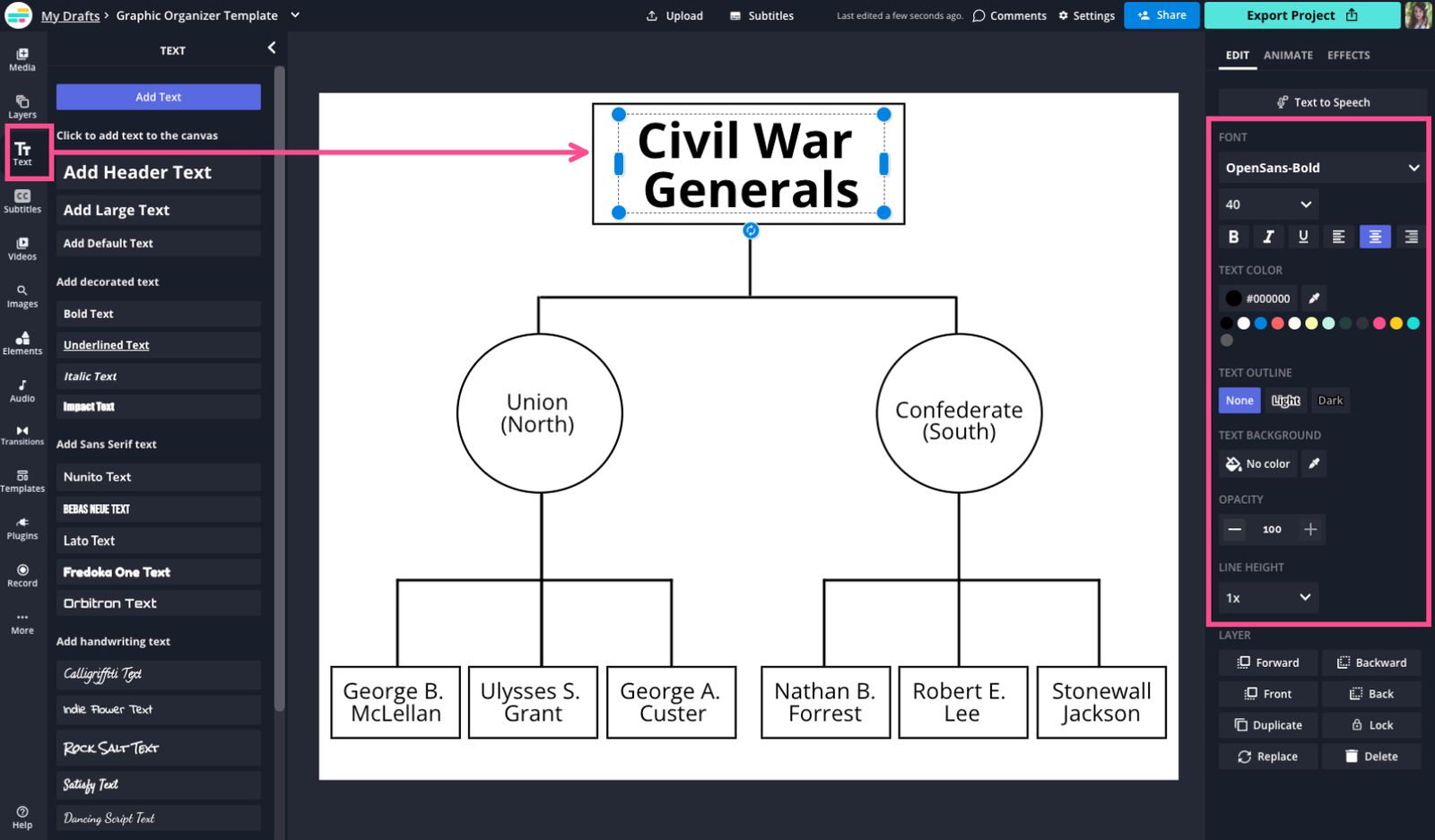1435x840 pixels.
Task: Select the Layers panel icon
Action: (x=22, y=106)
